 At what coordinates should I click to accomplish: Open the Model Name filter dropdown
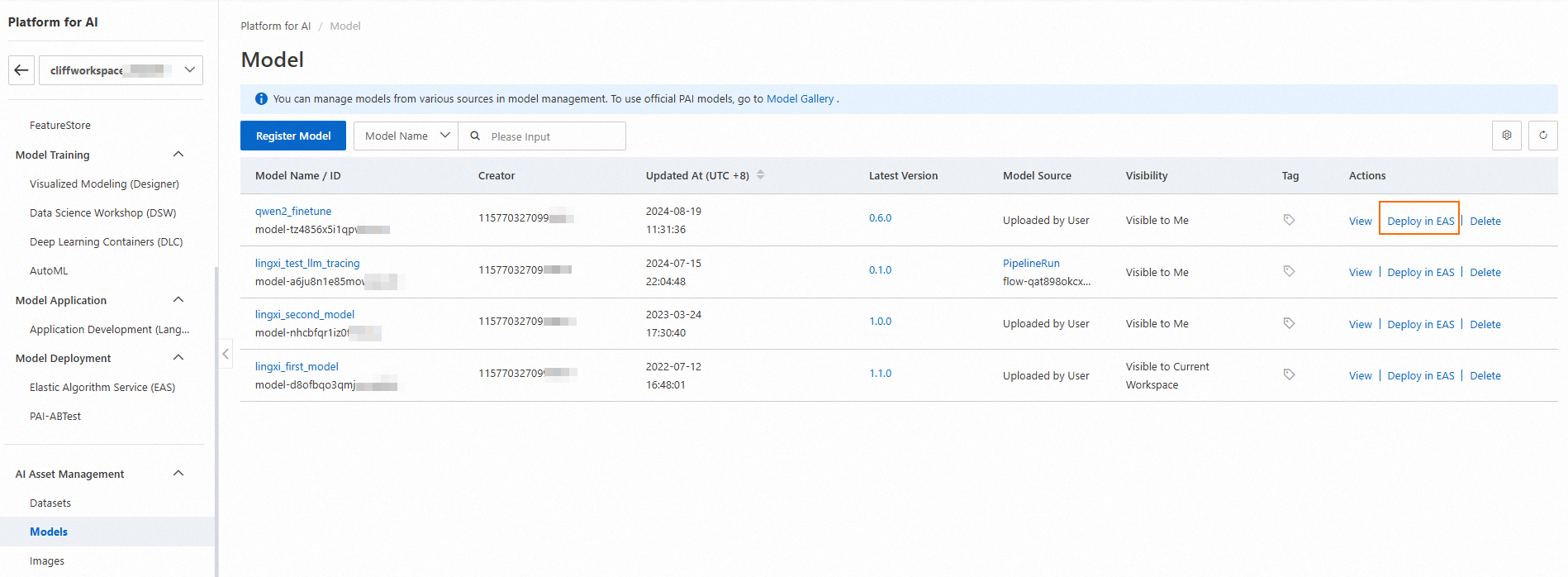[406, 136]
